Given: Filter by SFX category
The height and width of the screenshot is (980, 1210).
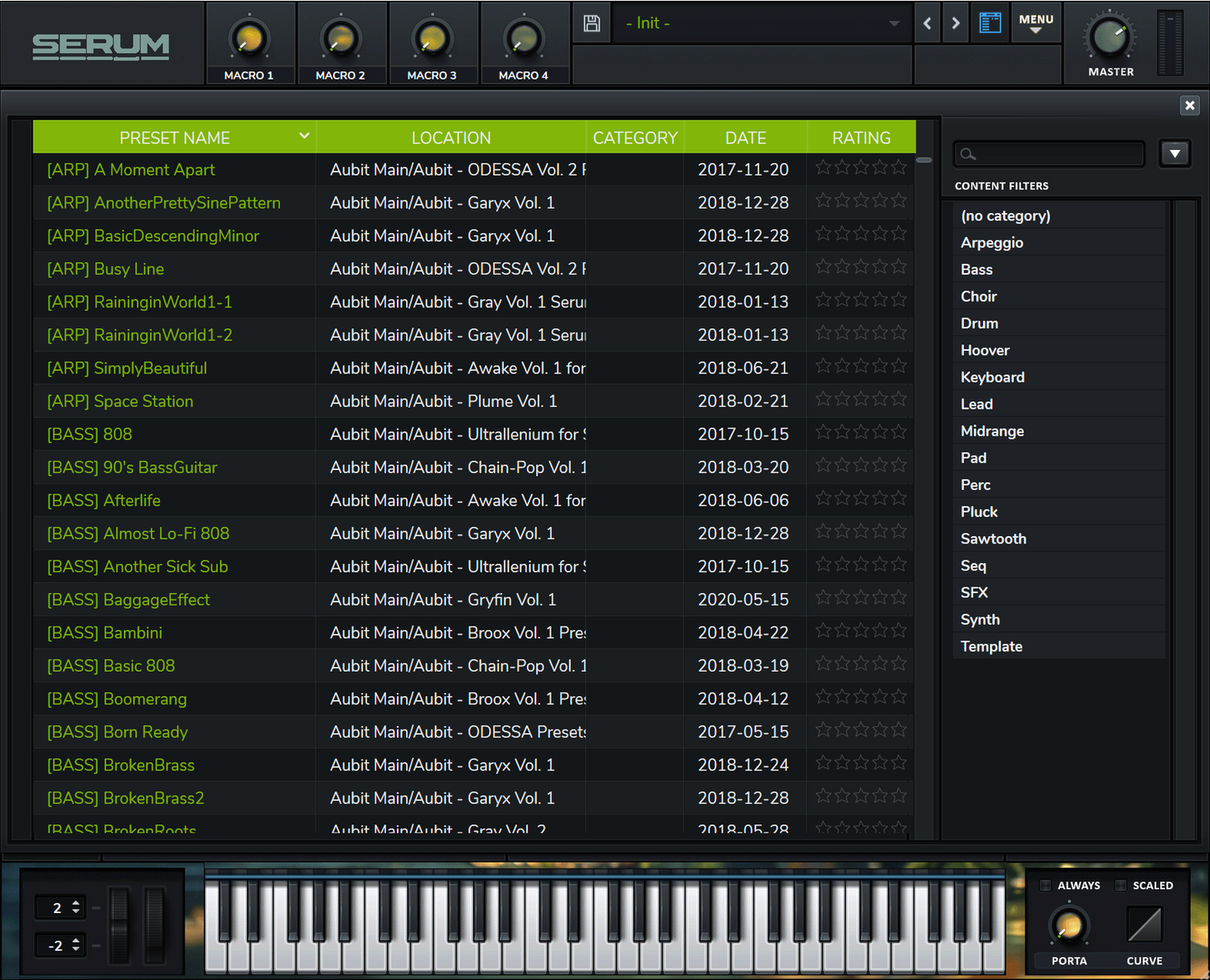Looking at the screenshot, I should click(x=1059, y=592).
